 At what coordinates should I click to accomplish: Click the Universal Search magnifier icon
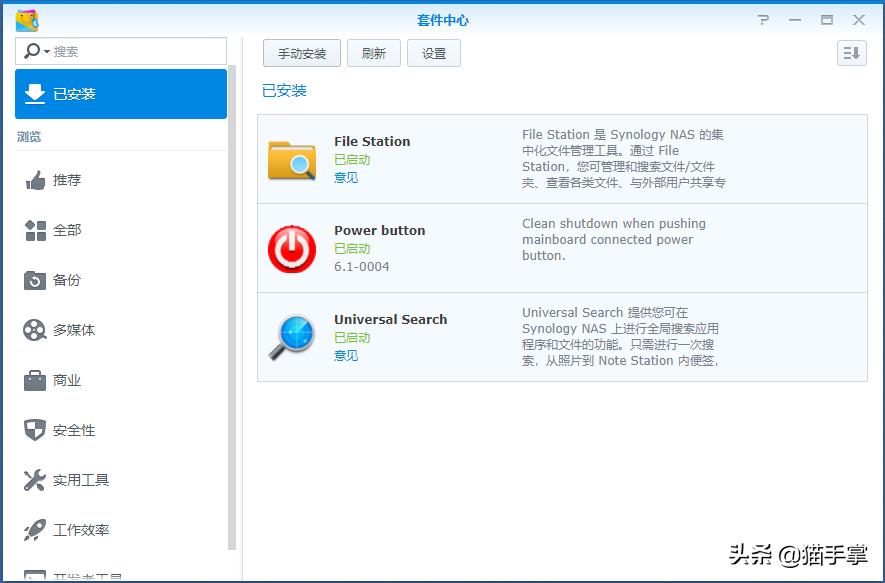pos(292,337)
